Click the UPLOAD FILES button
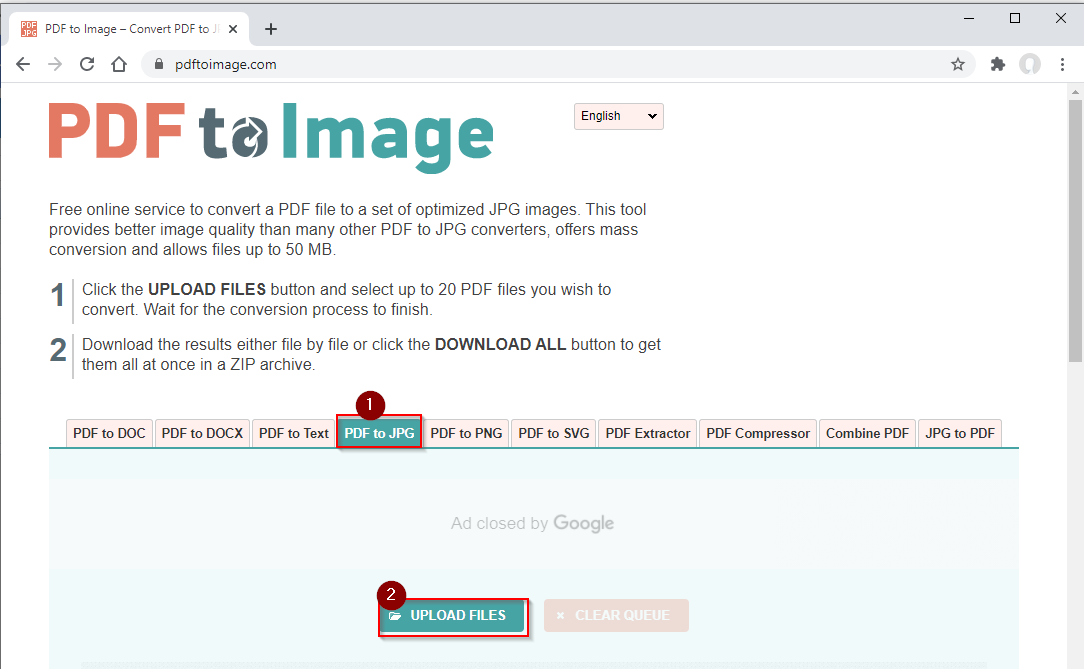 (x=453, y=615)
